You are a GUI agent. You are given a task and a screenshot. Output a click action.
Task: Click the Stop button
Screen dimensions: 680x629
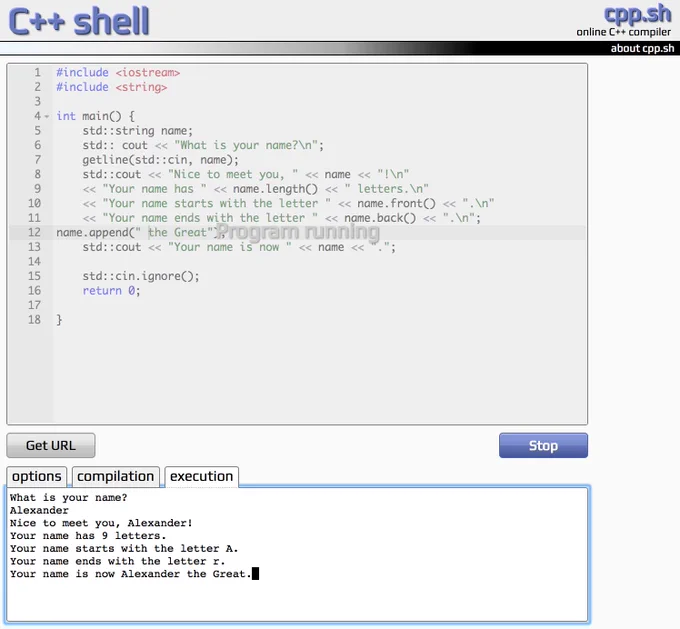pos(543,445)
